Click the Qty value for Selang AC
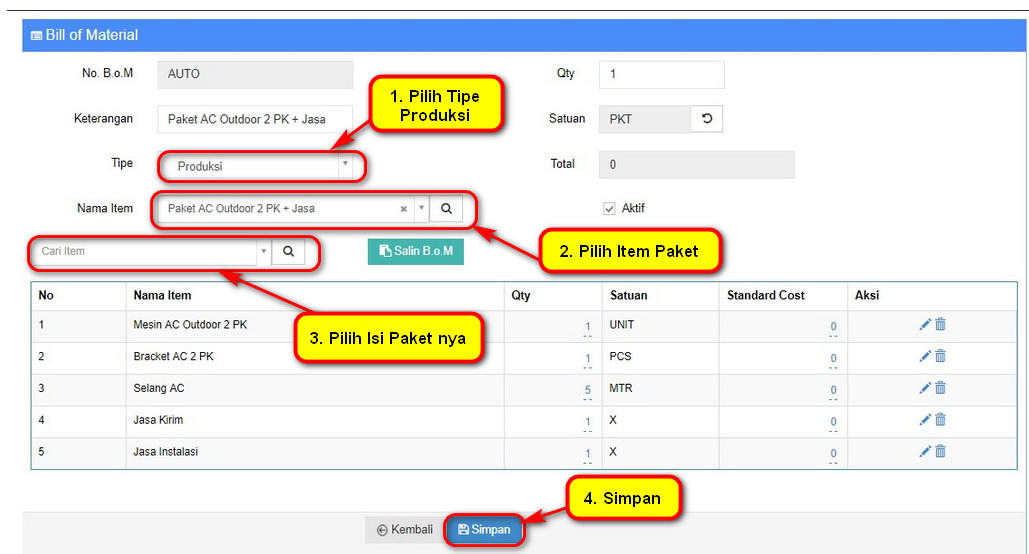 tap(587, 390)
